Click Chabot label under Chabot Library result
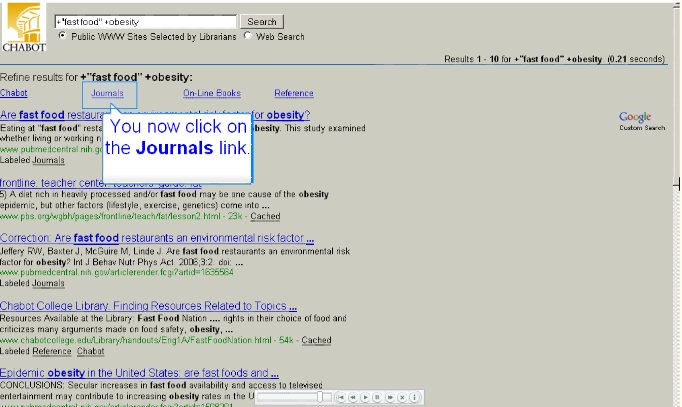 pos(90,351)
